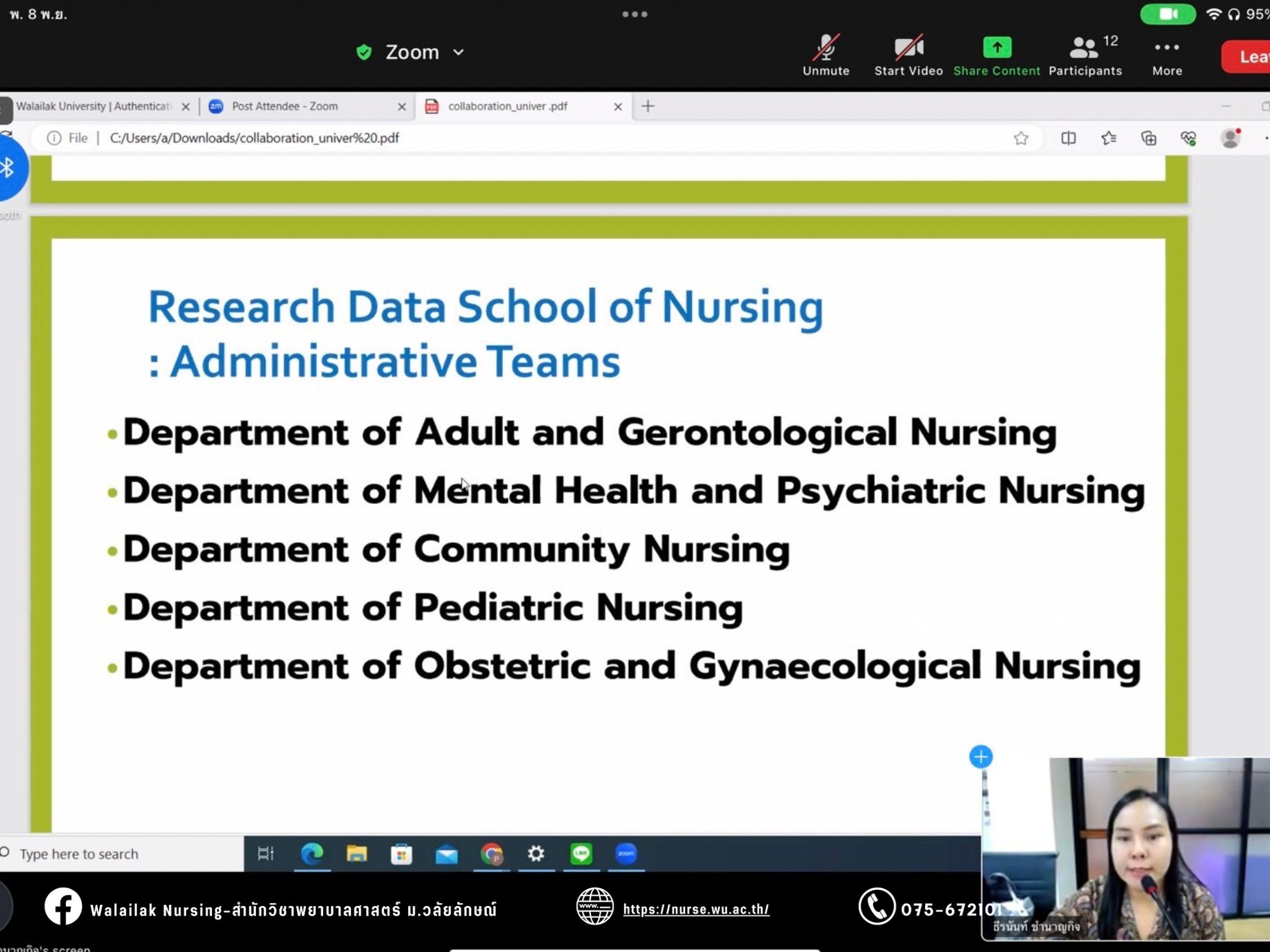Start video in Zoom toolbar
The image size is (1270, 952).
[x=908, y=55]
